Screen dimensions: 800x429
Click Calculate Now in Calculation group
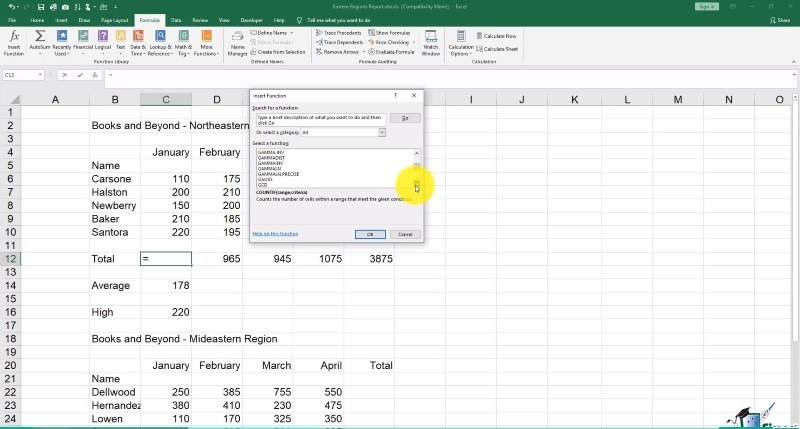498,35
